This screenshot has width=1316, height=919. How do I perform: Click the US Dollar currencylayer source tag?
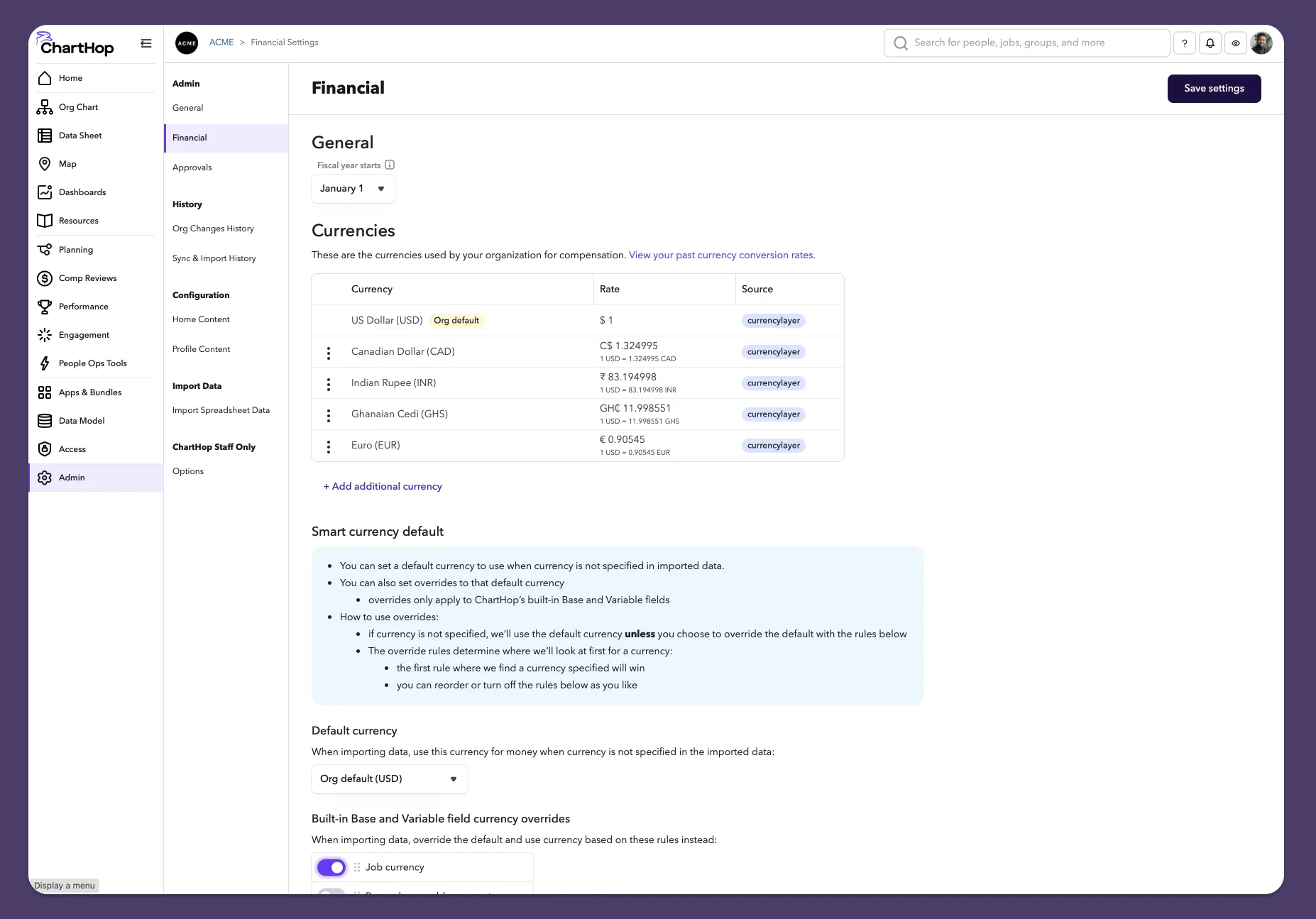tap(773, 321)
